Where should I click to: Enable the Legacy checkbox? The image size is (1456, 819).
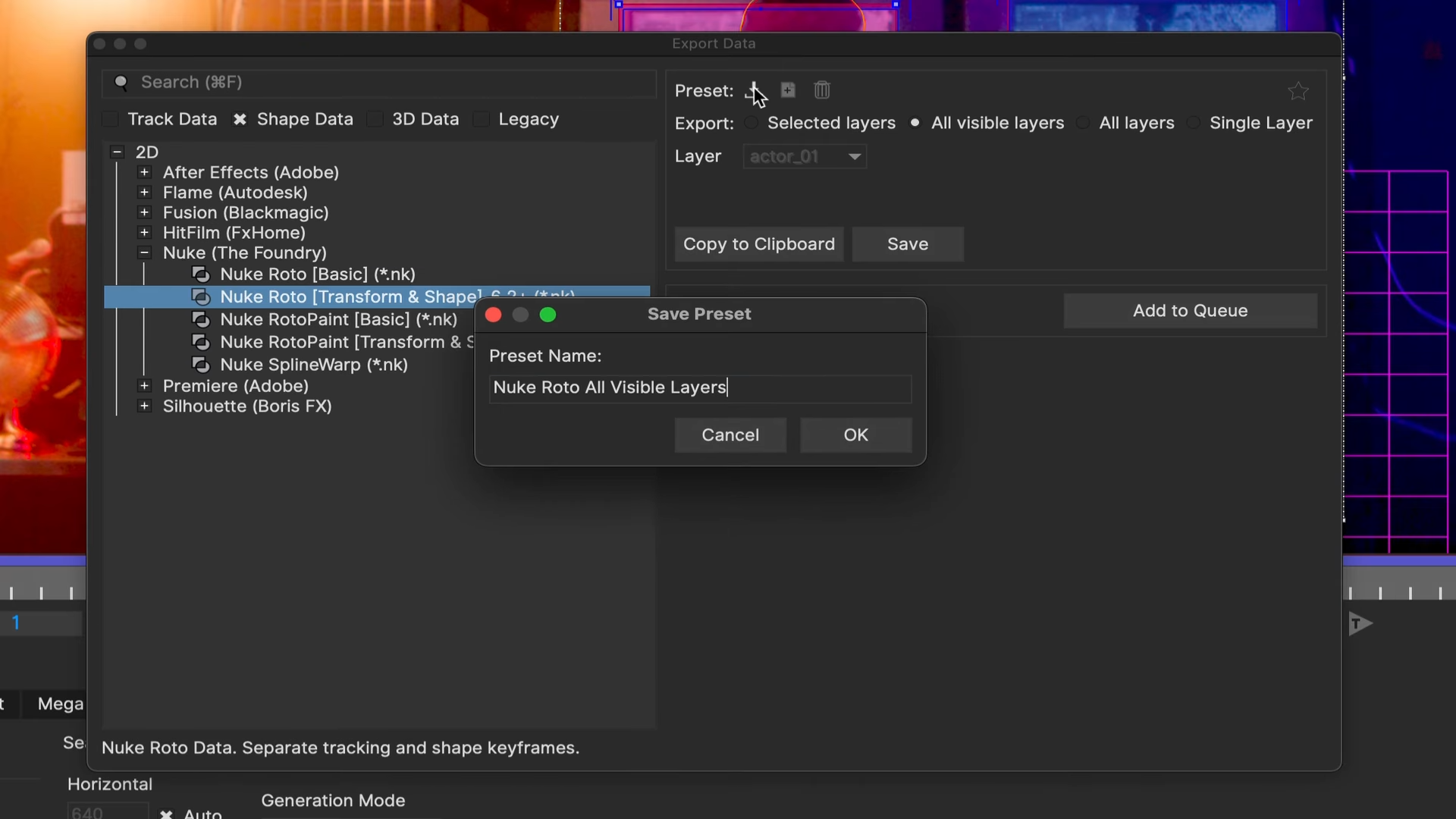(x=481, y=119)
